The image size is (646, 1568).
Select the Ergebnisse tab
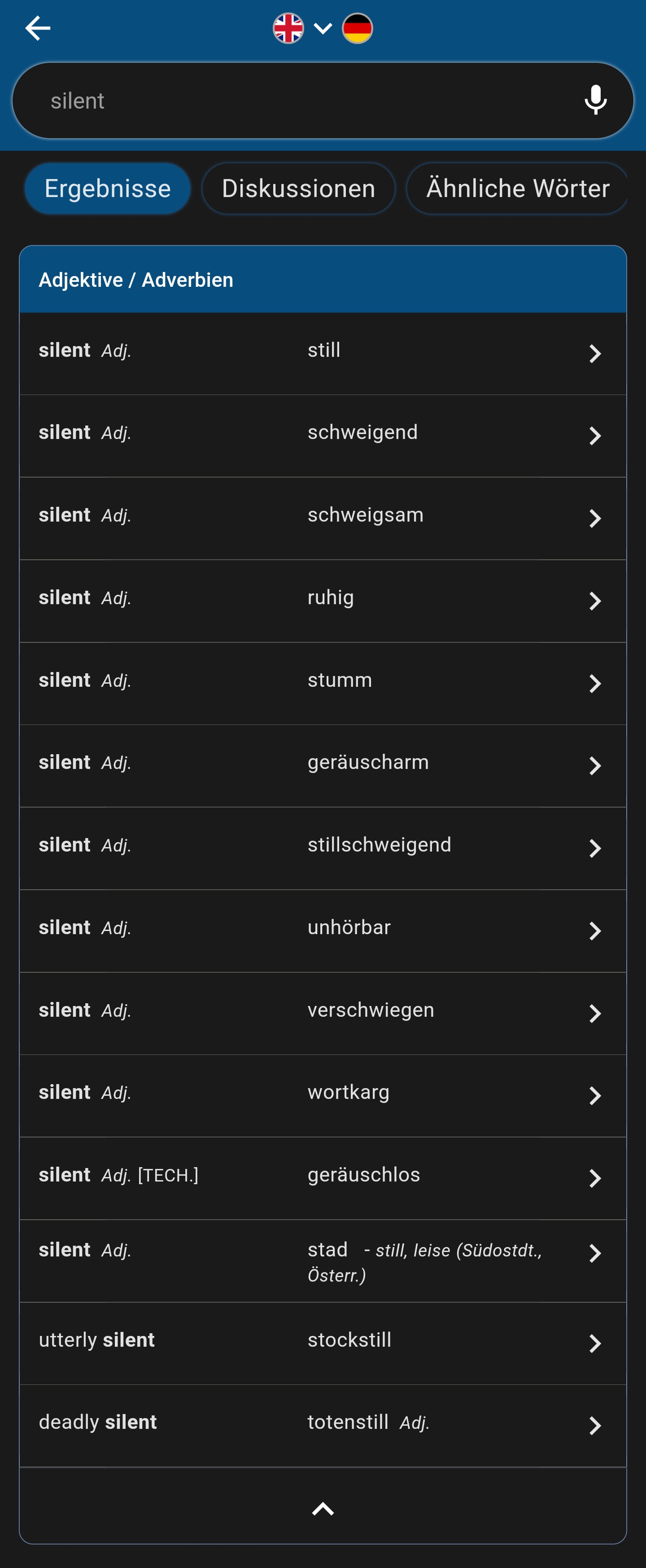[107, 188]
